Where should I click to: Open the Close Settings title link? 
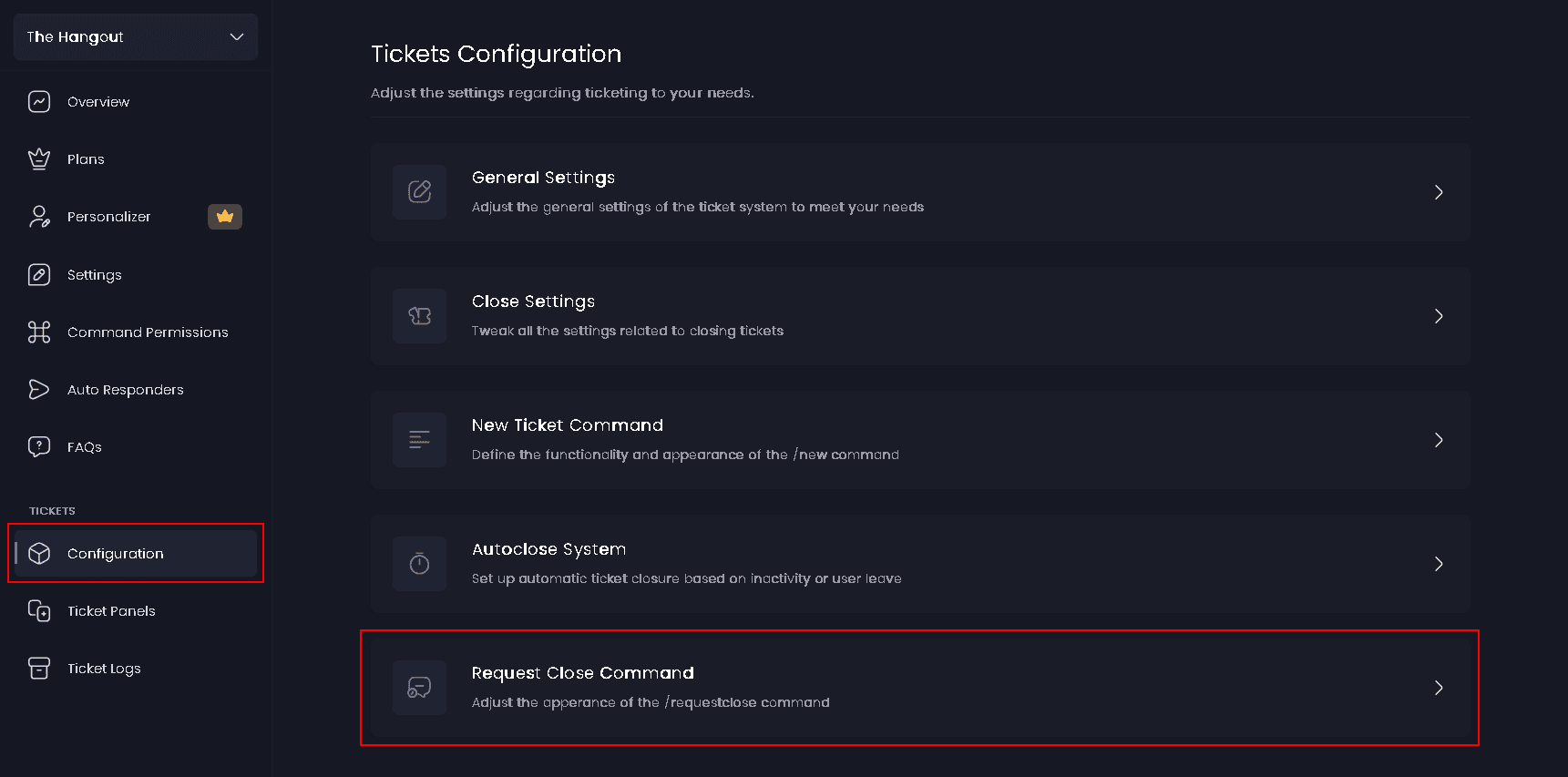[533, 302]
